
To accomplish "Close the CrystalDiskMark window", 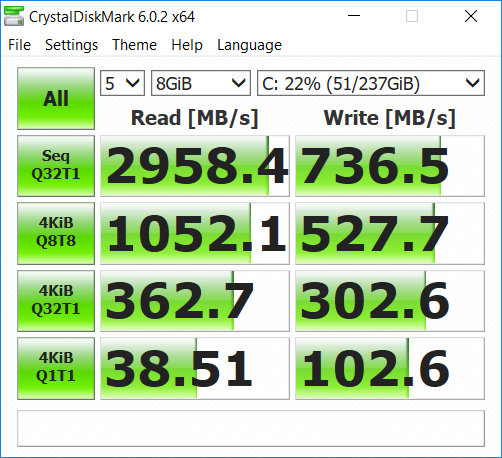I will pos(471,16).
